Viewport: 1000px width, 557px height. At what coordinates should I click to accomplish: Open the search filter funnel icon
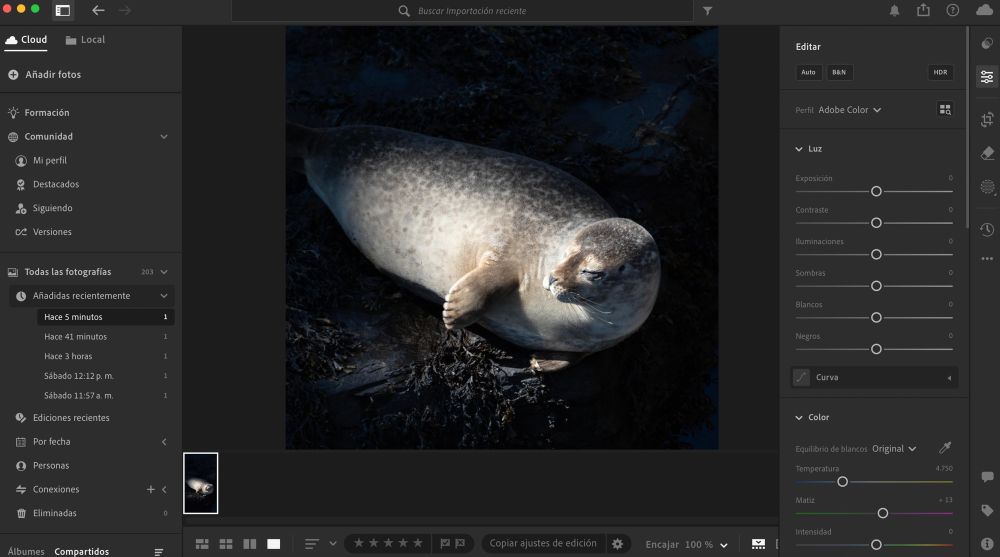tap(707, 11)
